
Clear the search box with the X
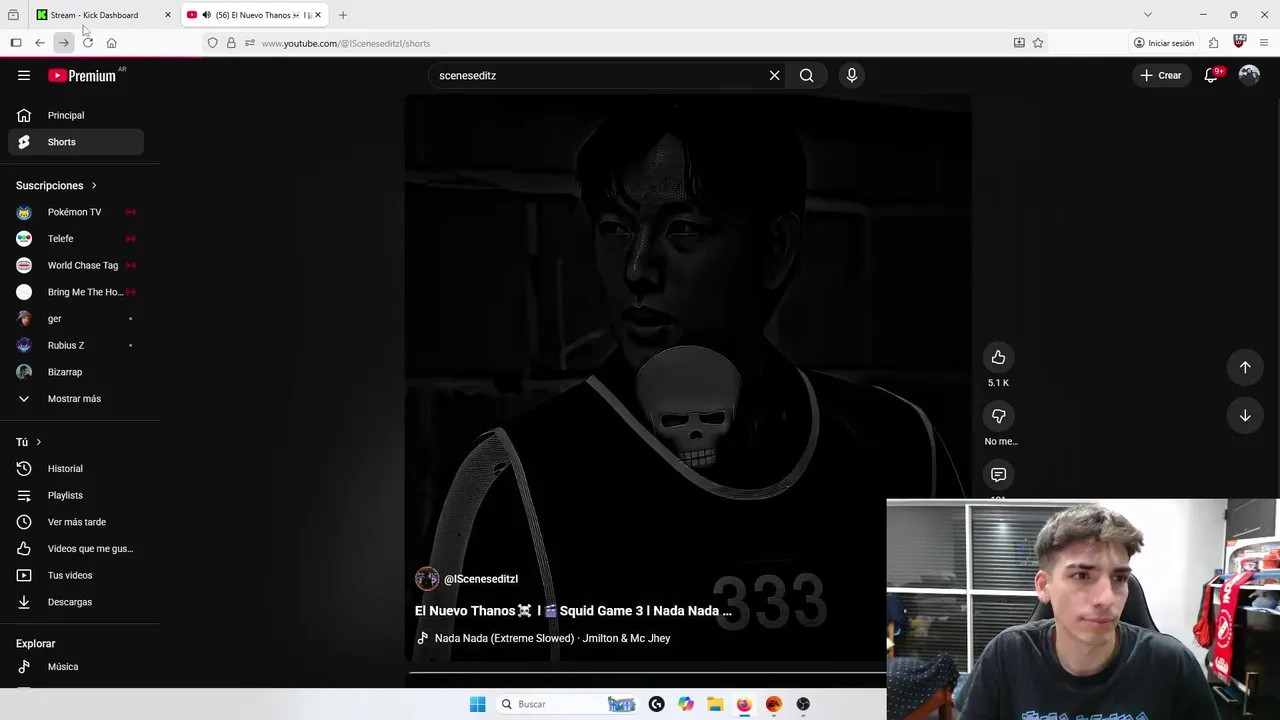coord(774,75)
